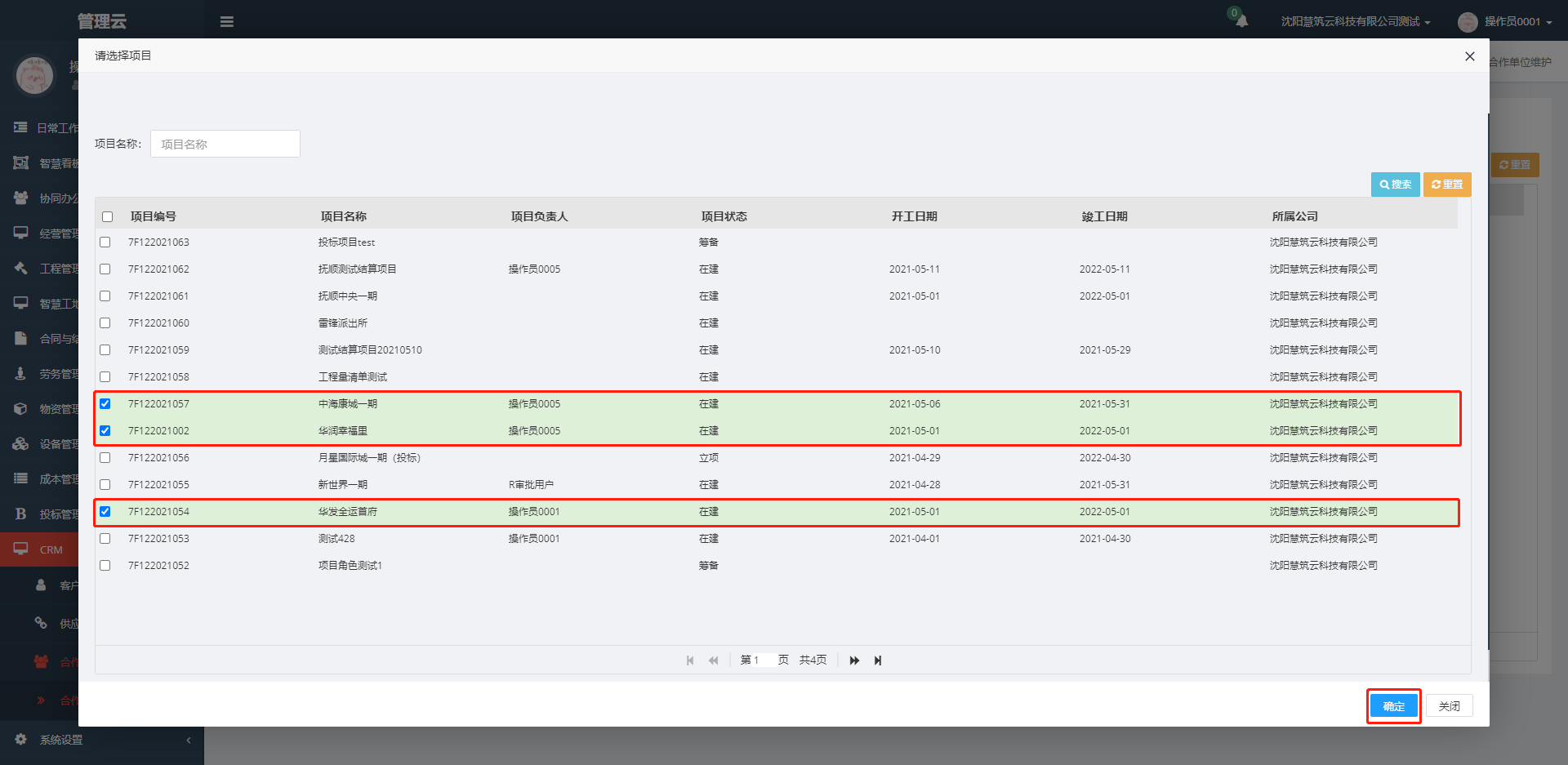Toggle the select-all header checkbox

pyautogui.click(x=107, y=216)
